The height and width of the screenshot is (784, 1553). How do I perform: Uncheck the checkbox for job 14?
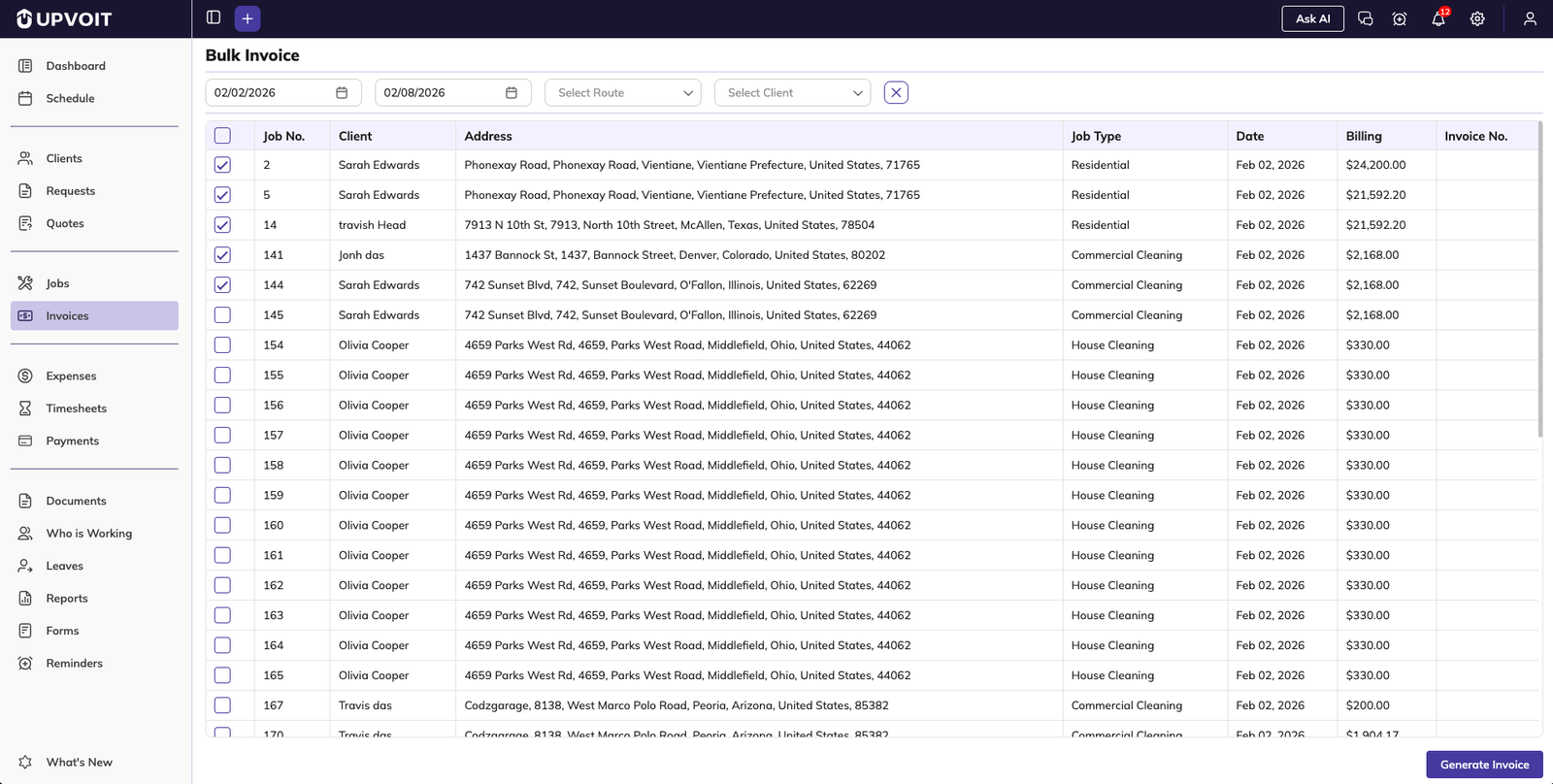coord(222,225)
